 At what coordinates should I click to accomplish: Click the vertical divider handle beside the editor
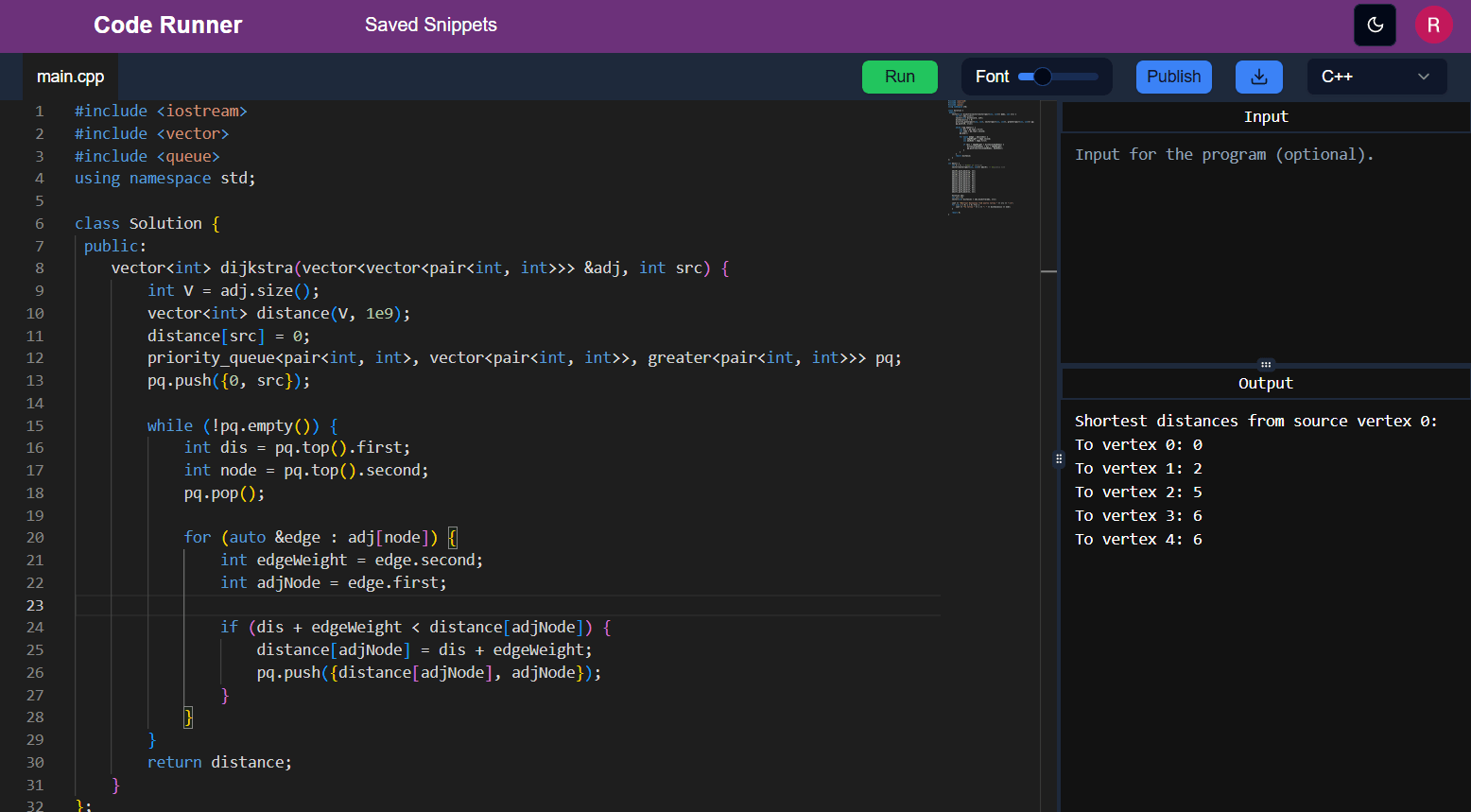[x=1058, y=458]
